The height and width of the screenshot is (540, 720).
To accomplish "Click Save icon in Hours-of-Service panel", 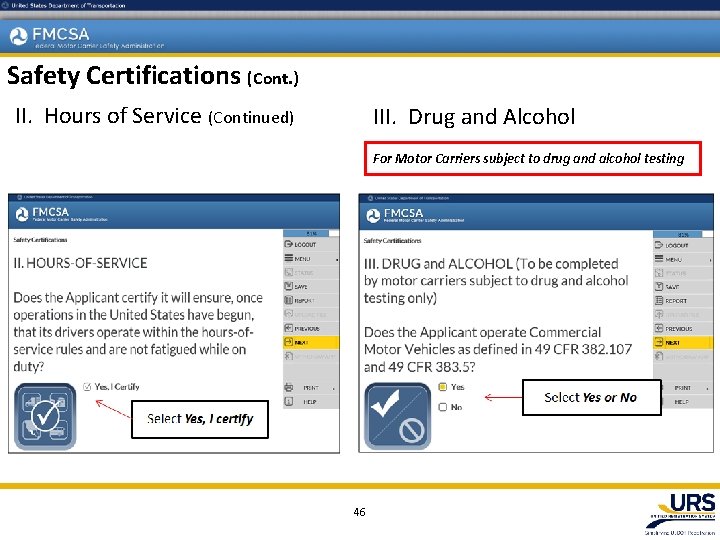I will pos(288,286).
